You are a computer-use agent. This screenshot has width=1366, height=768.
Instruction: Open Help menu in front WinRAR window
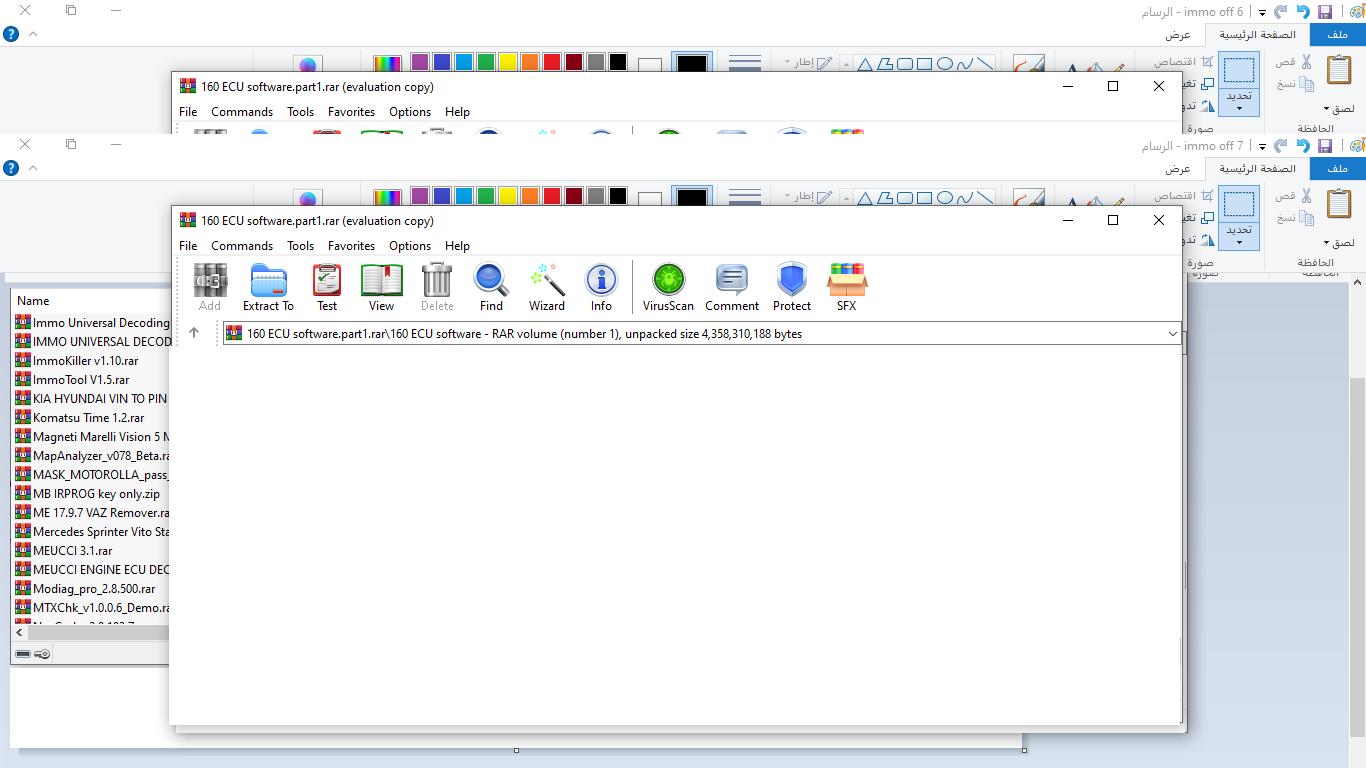pyautogui.click(x=457, y=246)
